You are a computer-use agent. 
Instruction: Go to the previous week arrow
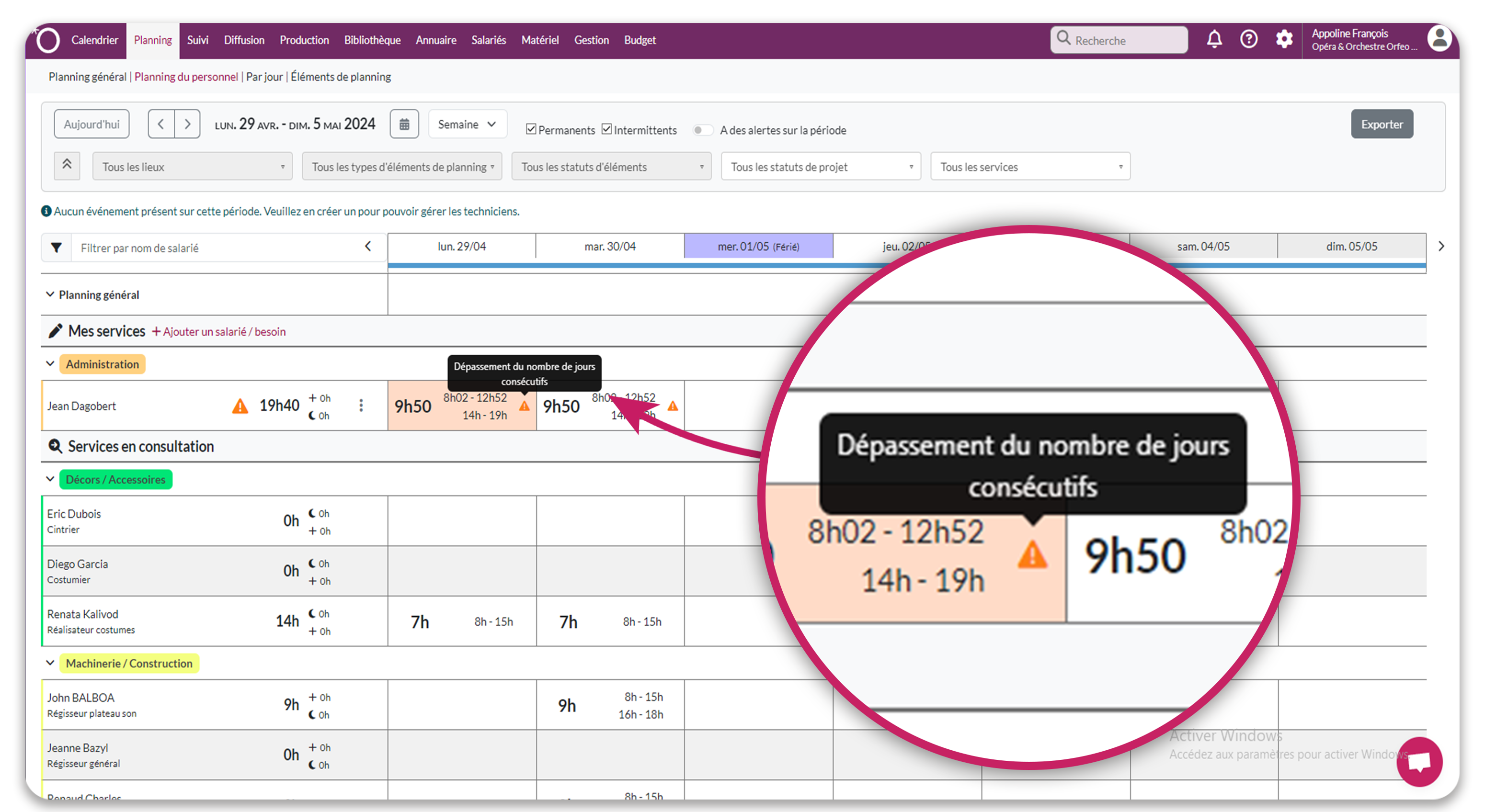pyautogui.click(x=161, y=124)
